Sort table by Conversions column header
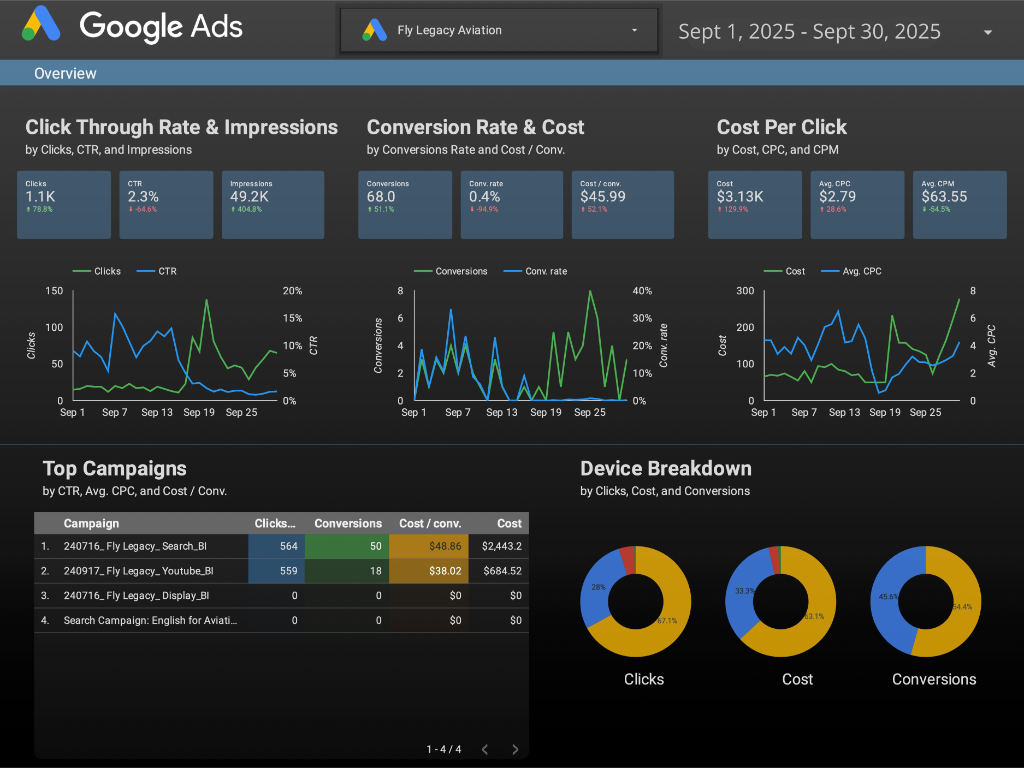Viewport: 1024px width, 768px height. pos(348,523)
